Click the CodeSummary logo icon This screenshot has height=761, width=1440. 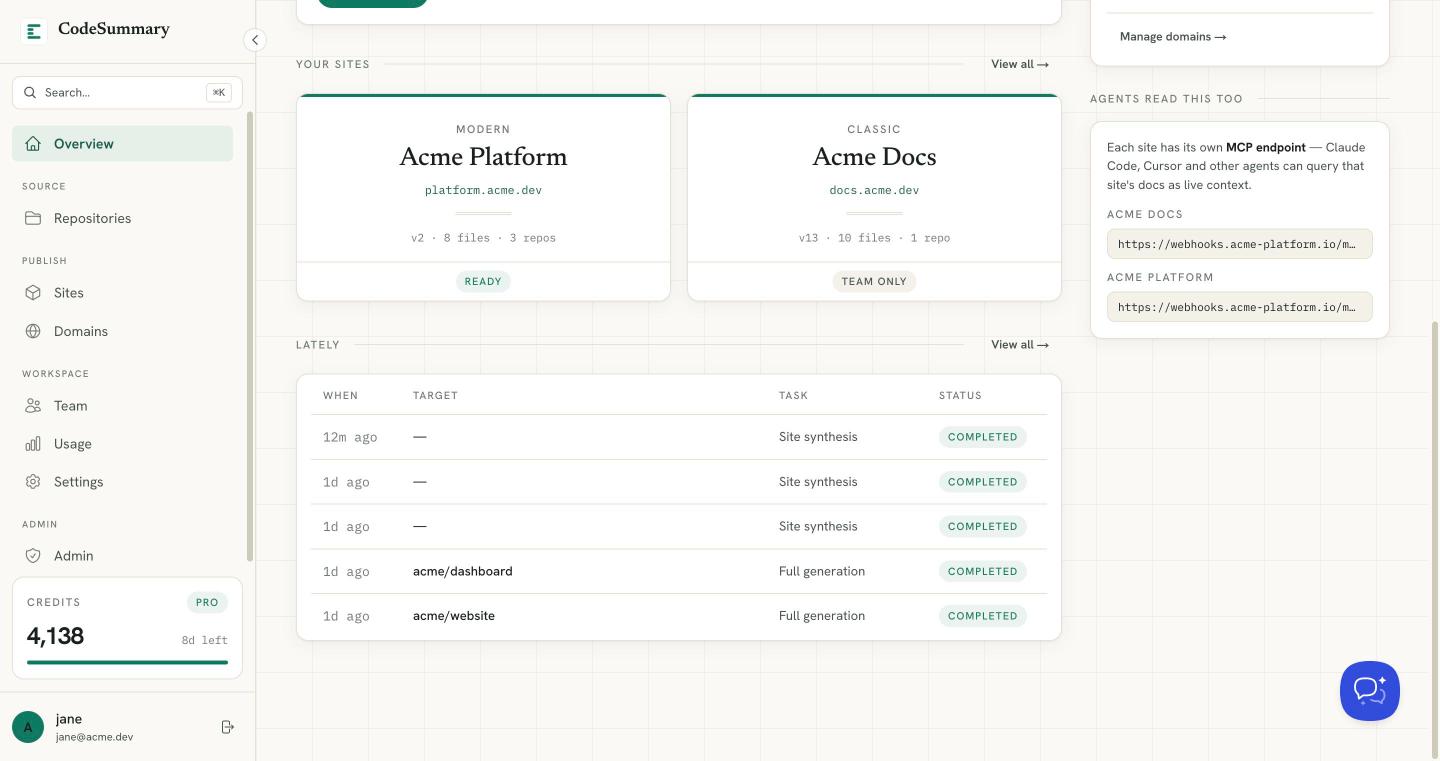(34, 31)
